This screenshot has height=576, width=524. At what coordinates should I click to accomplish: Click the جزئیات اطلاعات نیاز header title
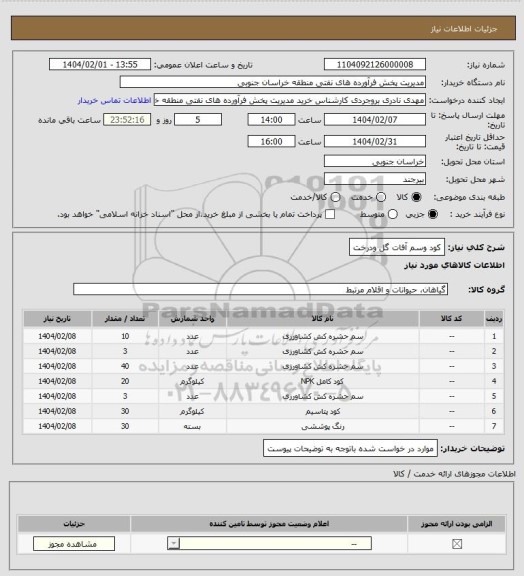point(464,29)
